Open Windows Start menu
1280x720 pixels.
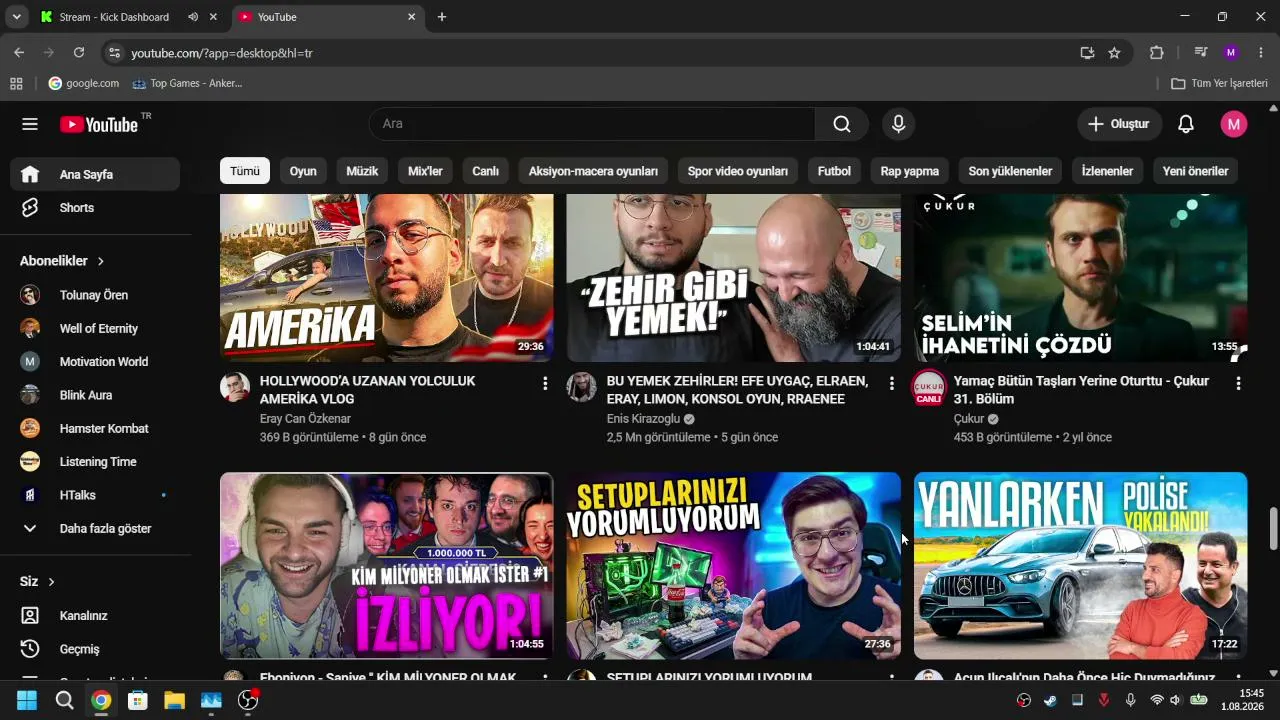click(27, 700)
